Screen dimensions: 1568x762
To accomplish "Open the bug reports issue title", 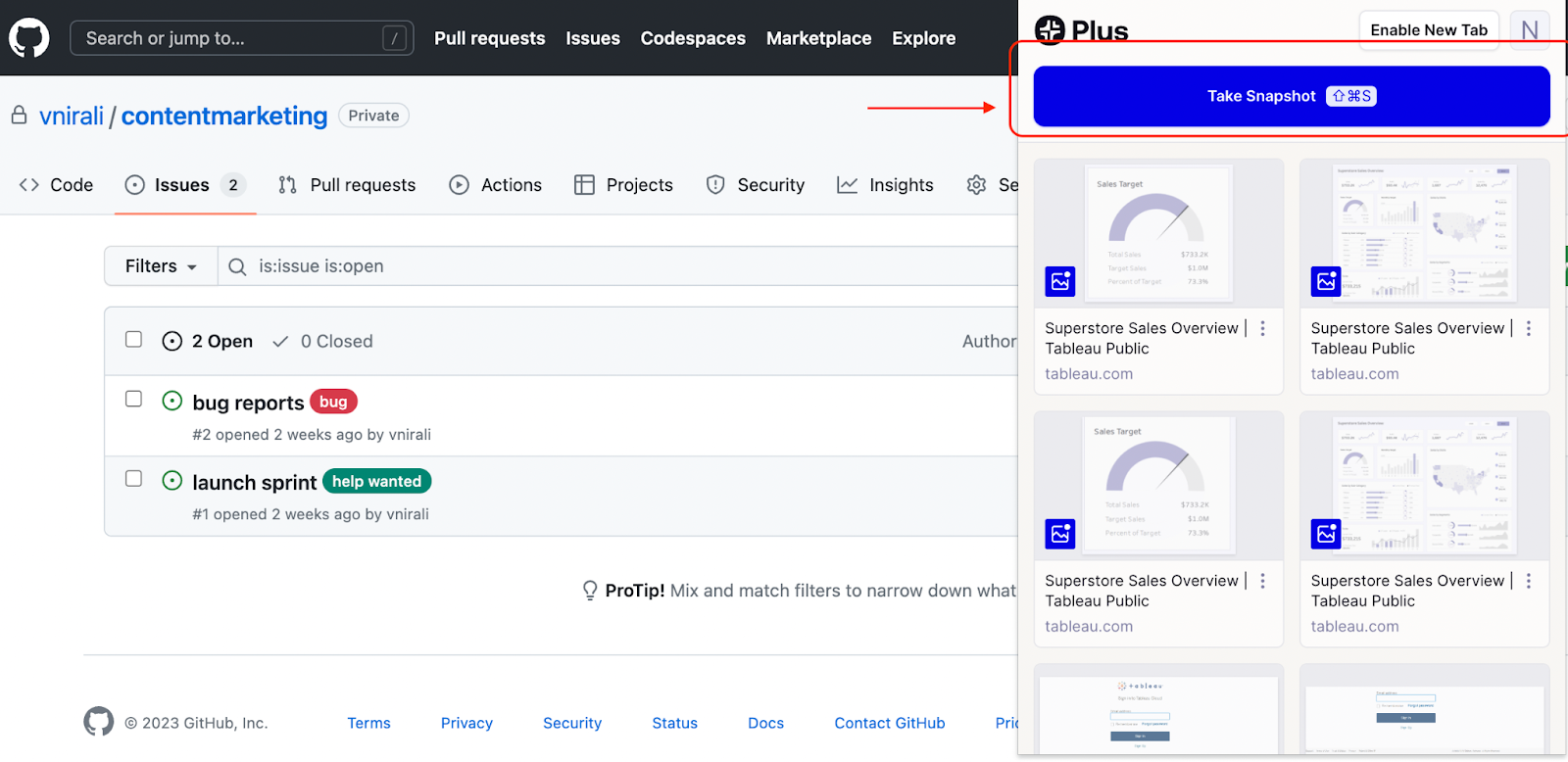I will pos(248,403).
